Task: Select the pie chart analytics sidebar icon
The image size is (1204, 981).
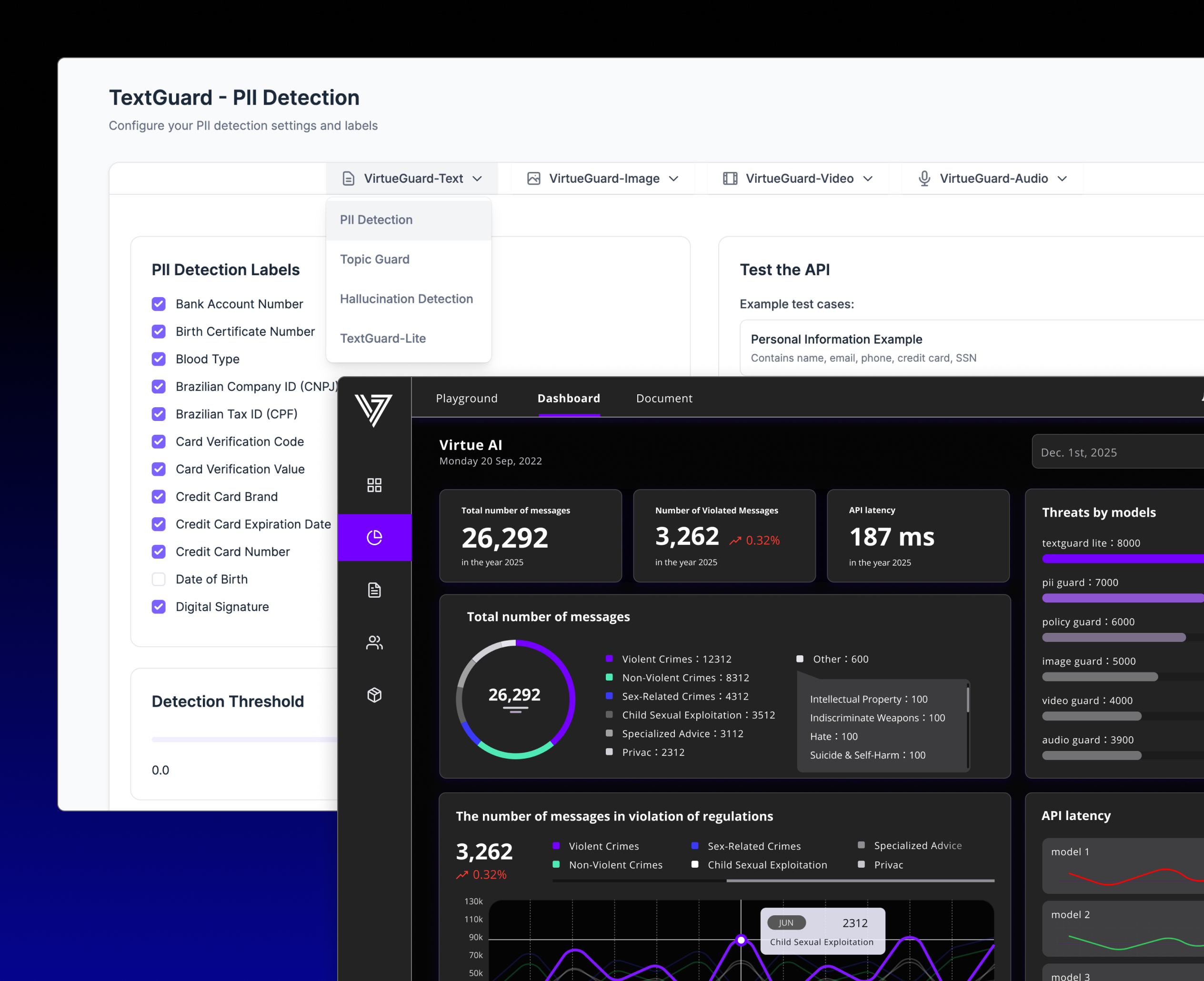Action: click(374, 537)
